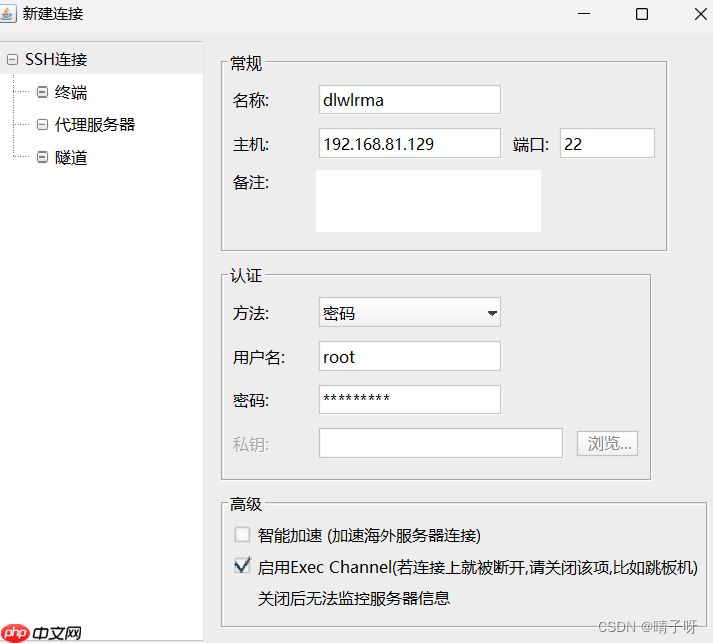Click the 私钥 private key field
Viewport: 713px width, 643px height.
pyautogui.click(x=441, y=443)
